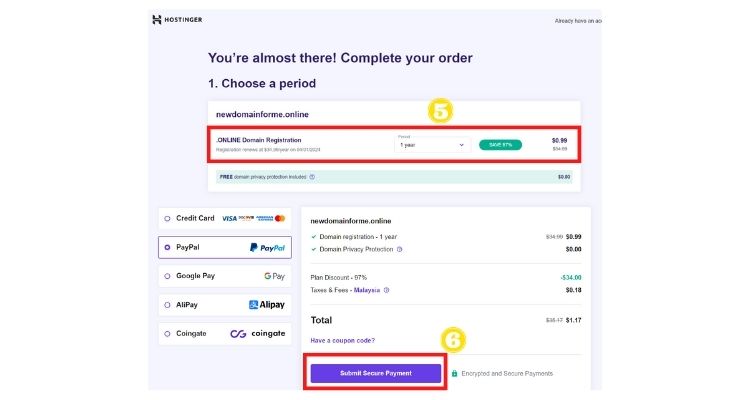Click the Save 97% green badge
The width and height of the screenshot is (750, 400).
click(x=500, y=144)
